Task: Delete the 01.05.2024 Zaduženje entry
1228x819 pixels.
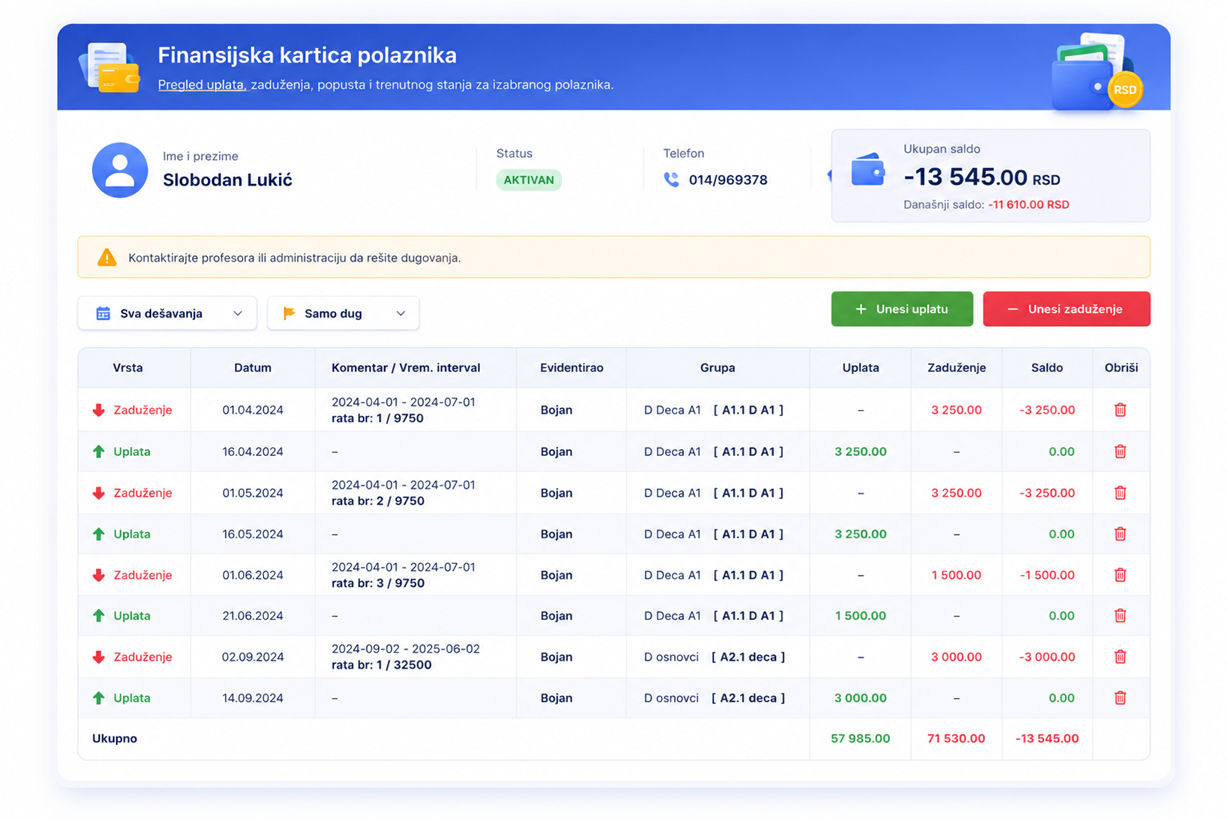Action: pos(1120,493)
